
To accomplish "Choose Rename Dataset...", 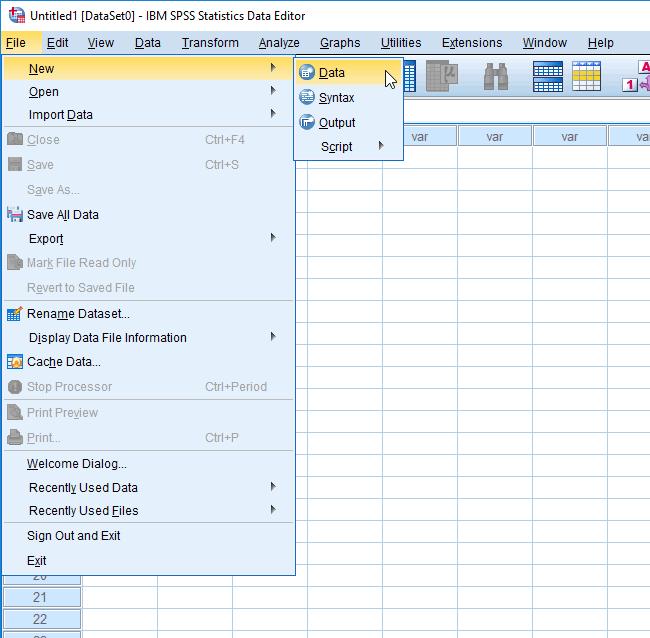I will tap(148, 314).
